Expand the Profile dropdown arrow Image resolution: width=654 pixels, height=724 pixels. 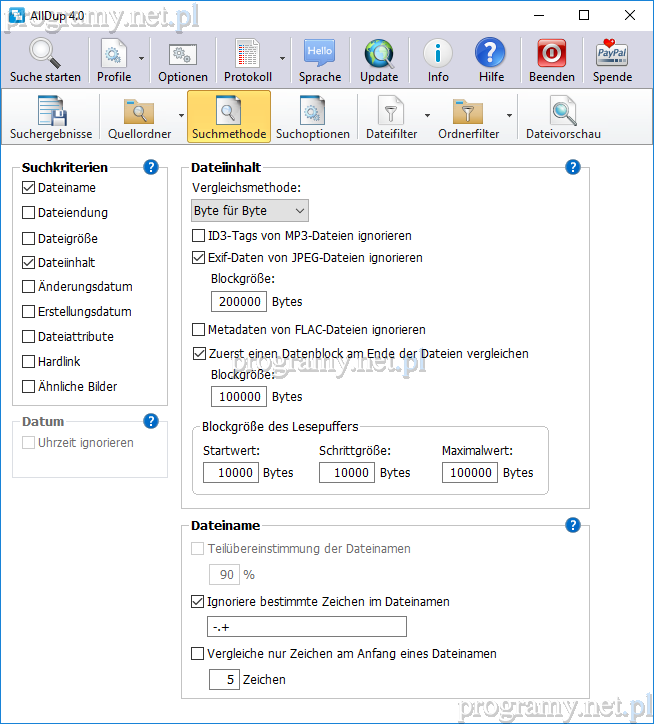click(141, 59)
